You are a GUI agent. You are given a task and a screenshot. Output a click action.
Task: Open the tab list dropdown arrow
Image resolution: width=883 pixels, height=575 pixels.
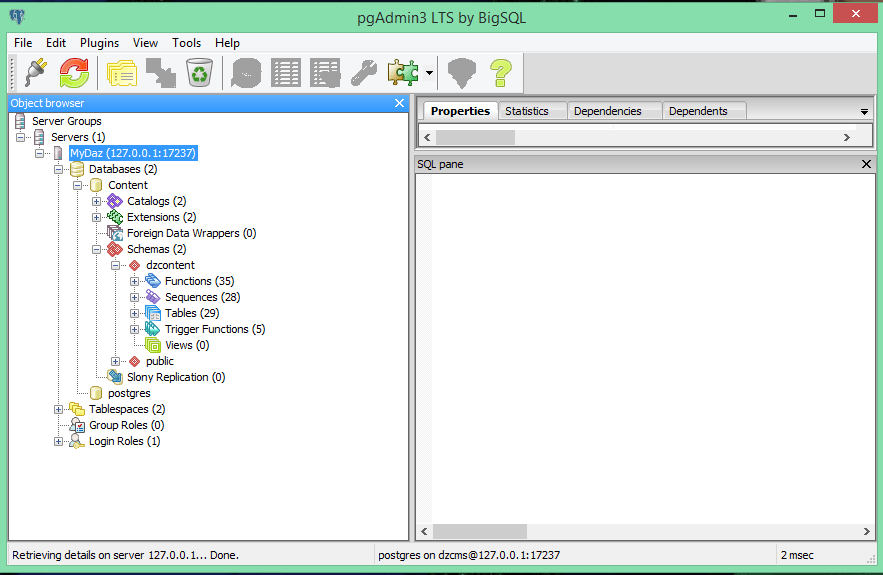pyautogui.click(x=864, y=112)
